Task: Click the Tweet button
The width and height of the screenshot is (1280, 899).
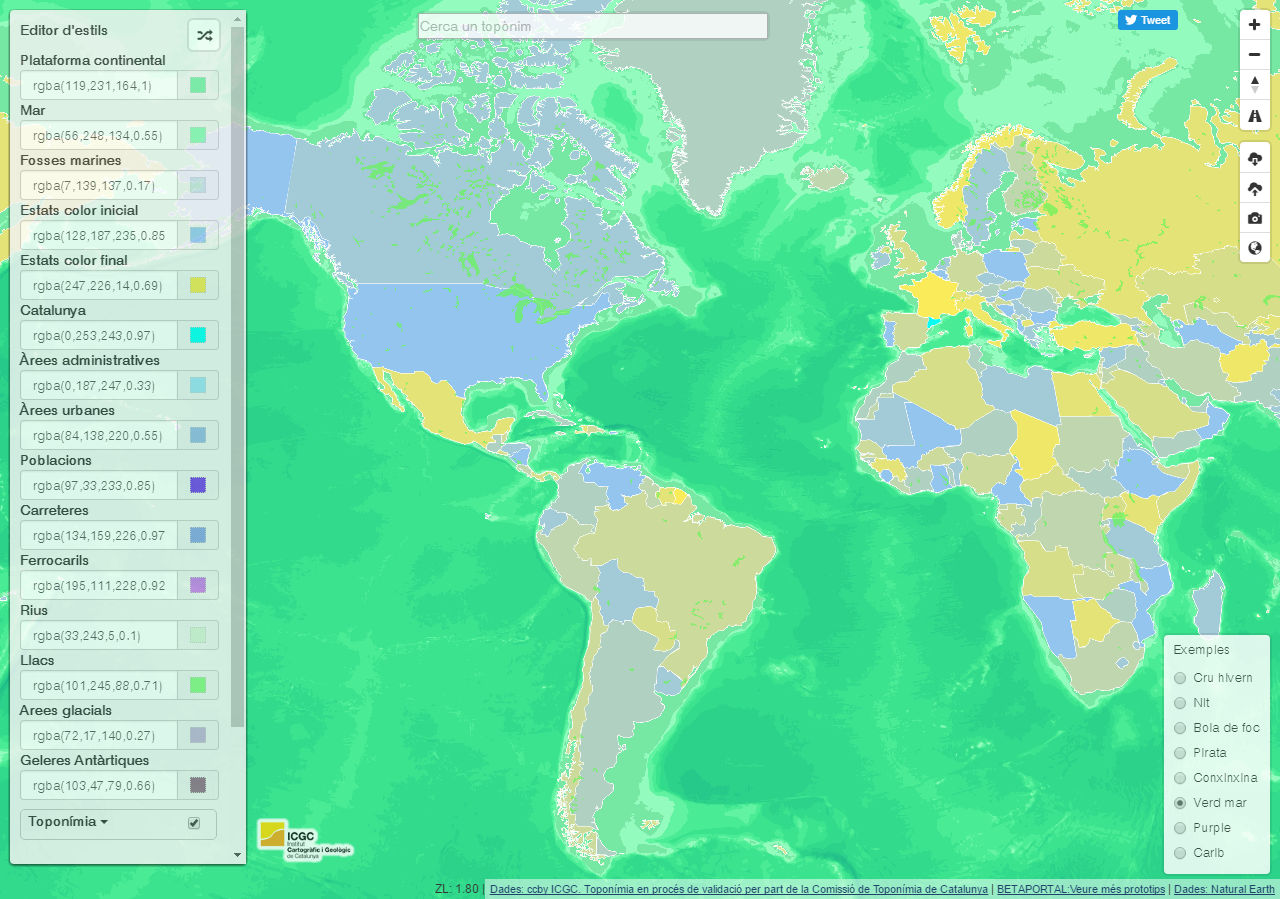Action: [1147, 20]
